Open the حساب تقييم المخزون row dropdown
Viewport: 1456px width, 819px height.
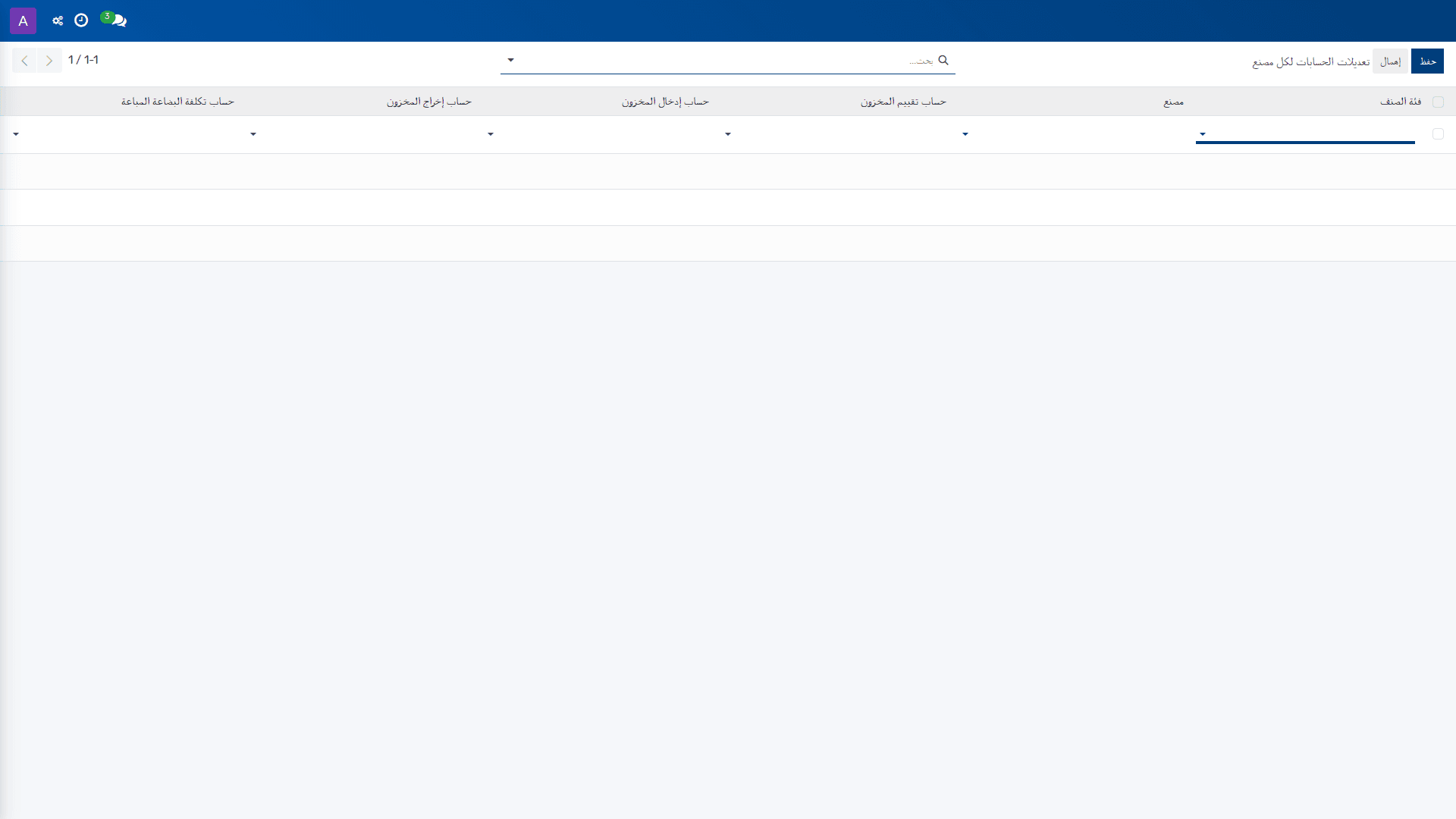[x=728, y=134]
